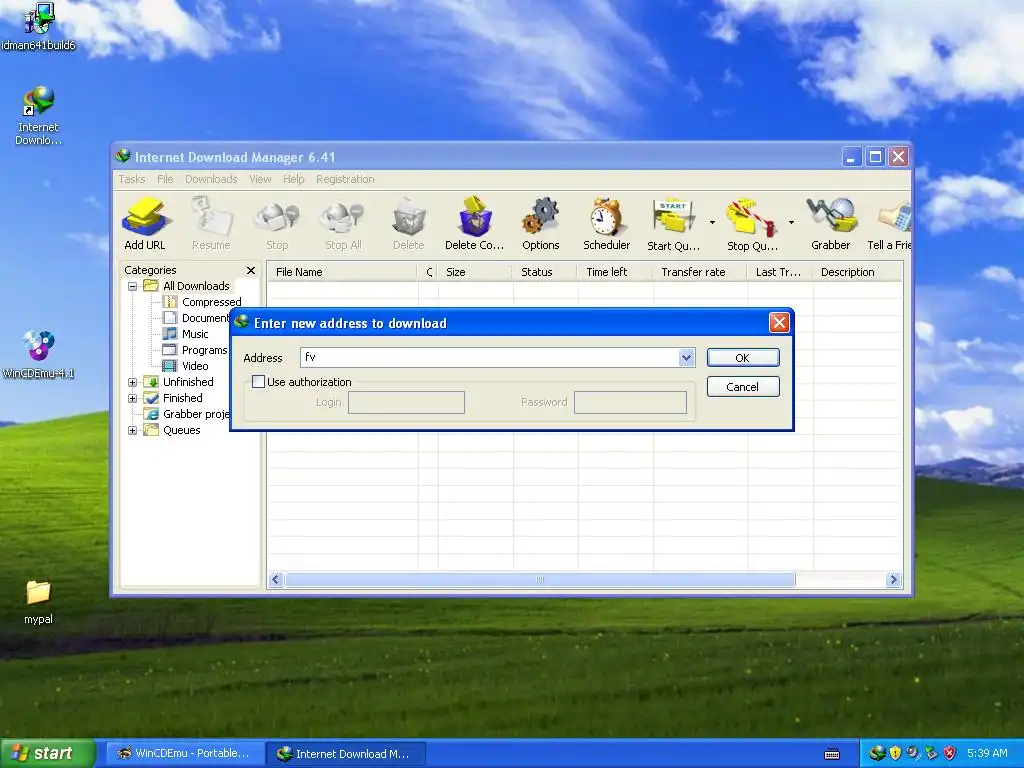Expand the Queues tree node
Screen dimensions: 1024x768
pyautogui.click(x=133, y=430)
